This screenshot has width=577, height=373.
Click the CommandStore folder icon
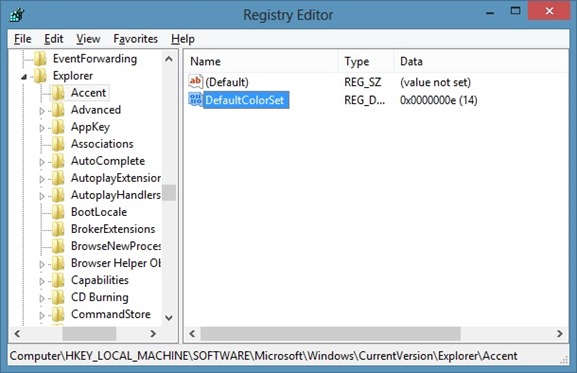pyautogui.click(x=58, y=314)
